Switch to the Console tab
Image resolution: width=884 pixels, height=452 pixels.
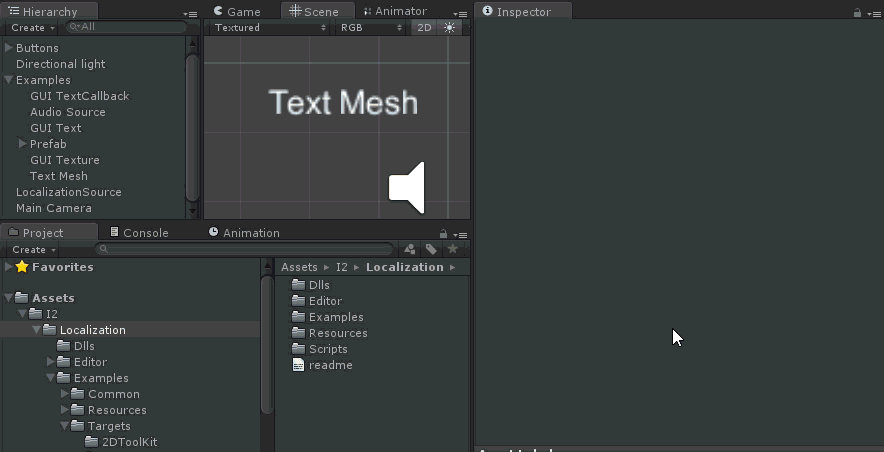coord(139,233)
